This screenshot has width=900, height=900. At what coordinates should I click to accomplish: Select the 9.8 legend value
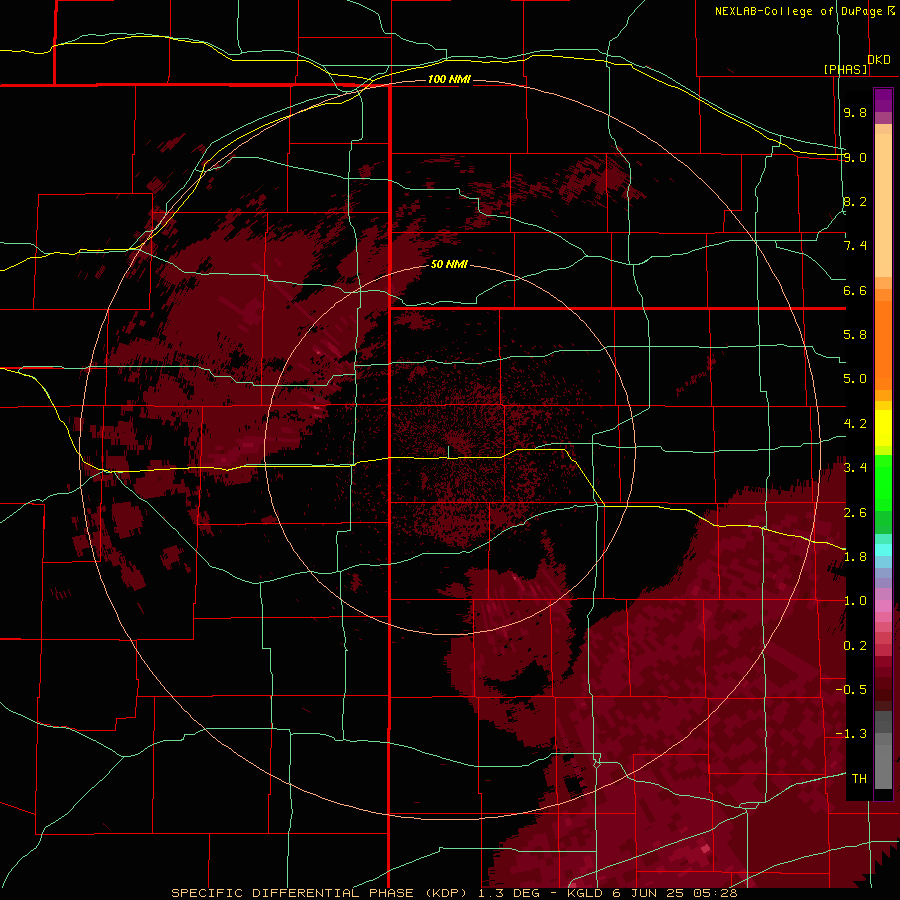coord(855,112)
